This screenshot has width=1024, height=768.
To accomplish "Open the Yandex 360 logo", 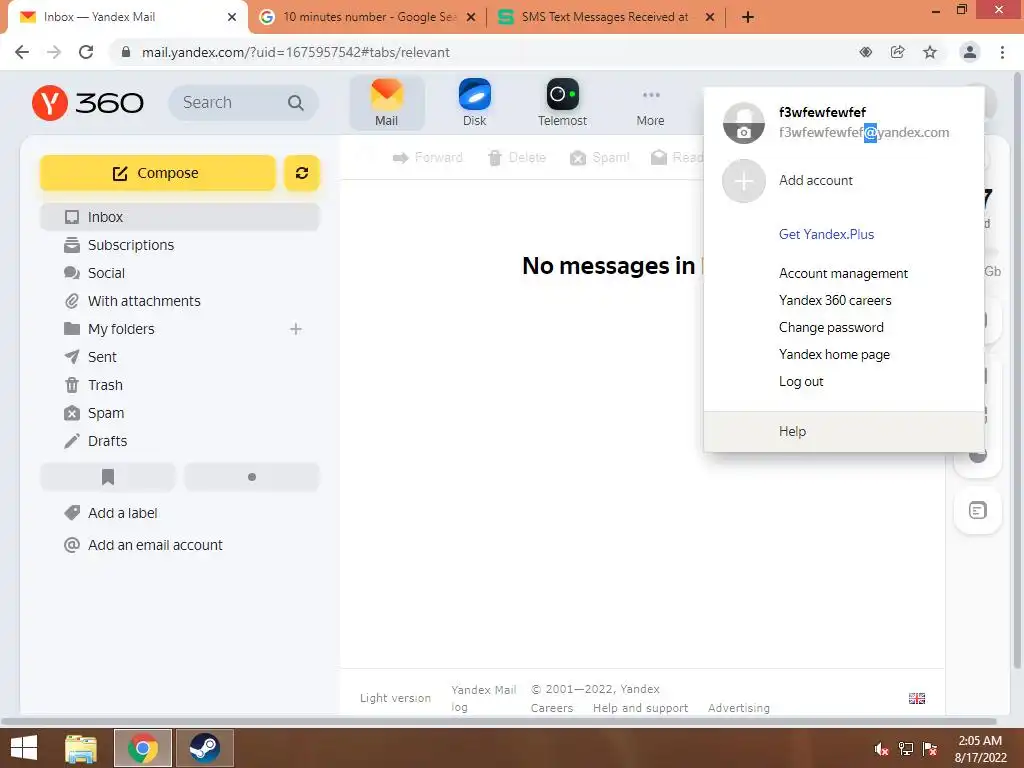I will [88, 103].
